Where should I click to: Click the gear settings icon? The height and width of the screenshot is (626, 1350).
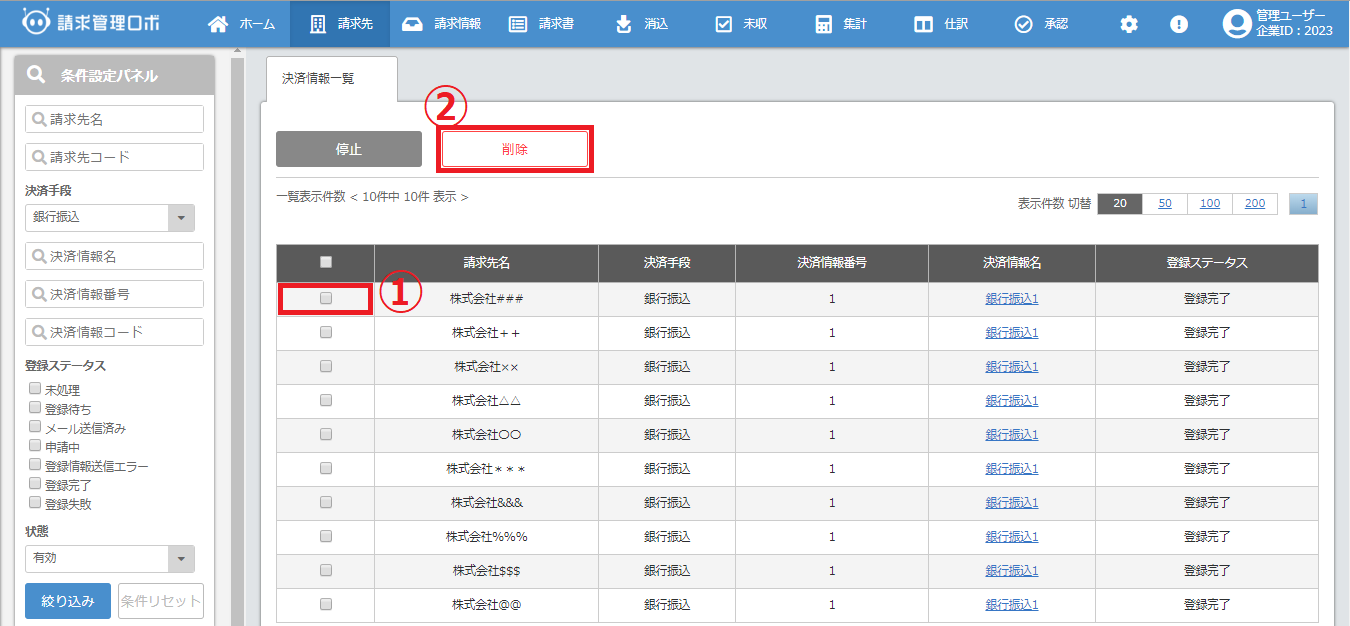pyautogui.click(x=1129, y=24)
